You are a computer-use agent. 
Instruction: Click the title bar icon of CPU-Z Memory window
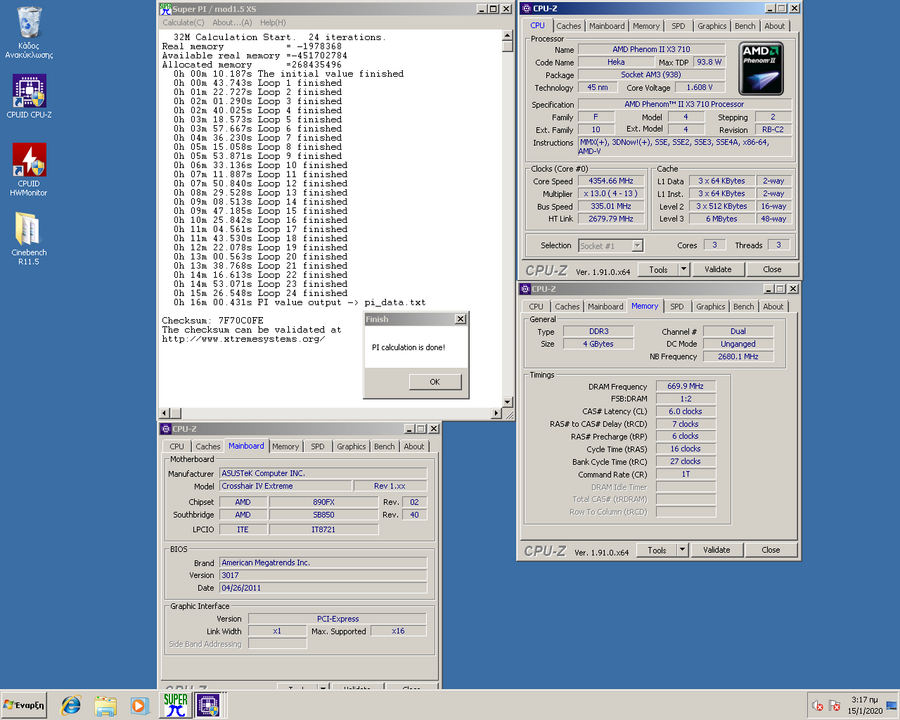pos(525,289)
